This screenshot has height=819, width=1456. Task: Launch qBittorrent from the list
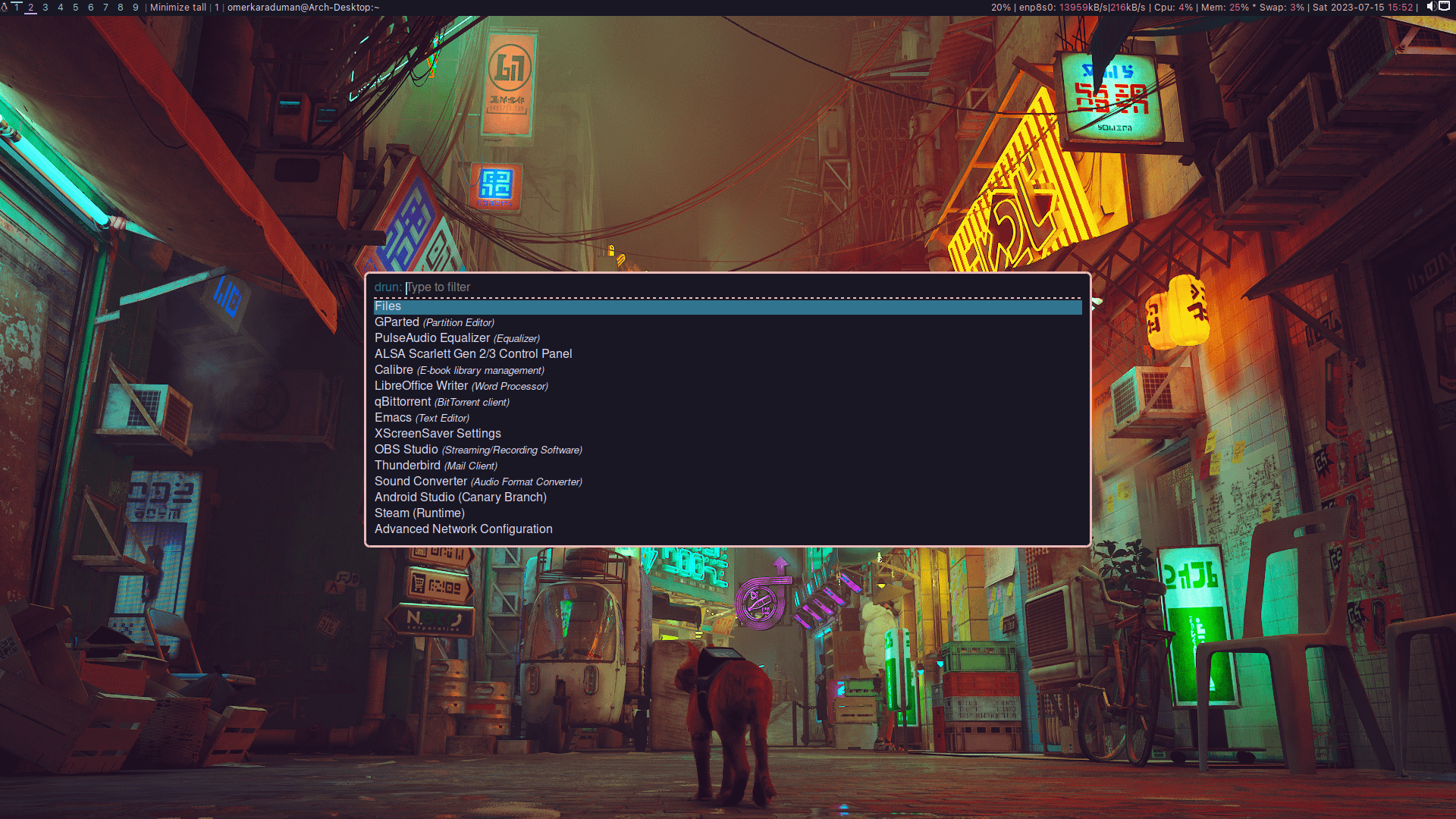point(441,402)
